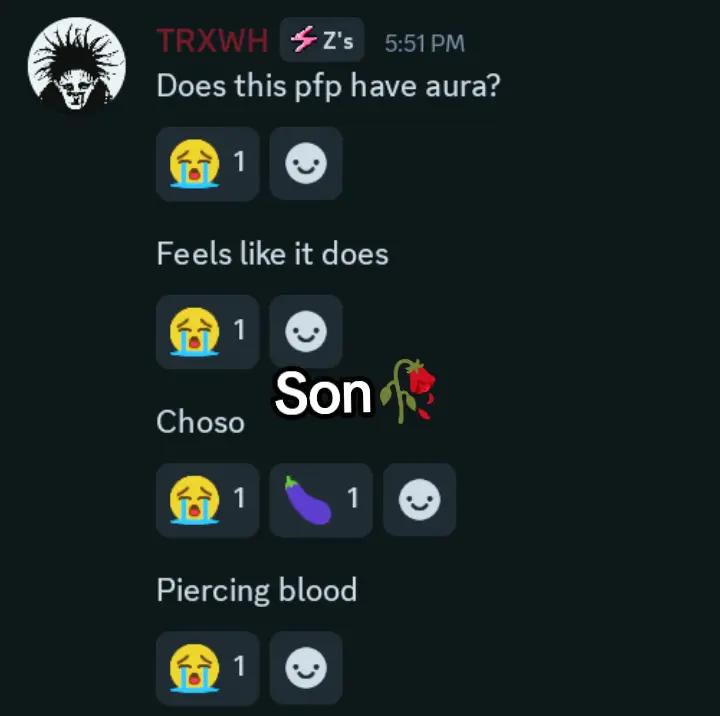Open the Z's server tag badge

(x=322, y=40)
